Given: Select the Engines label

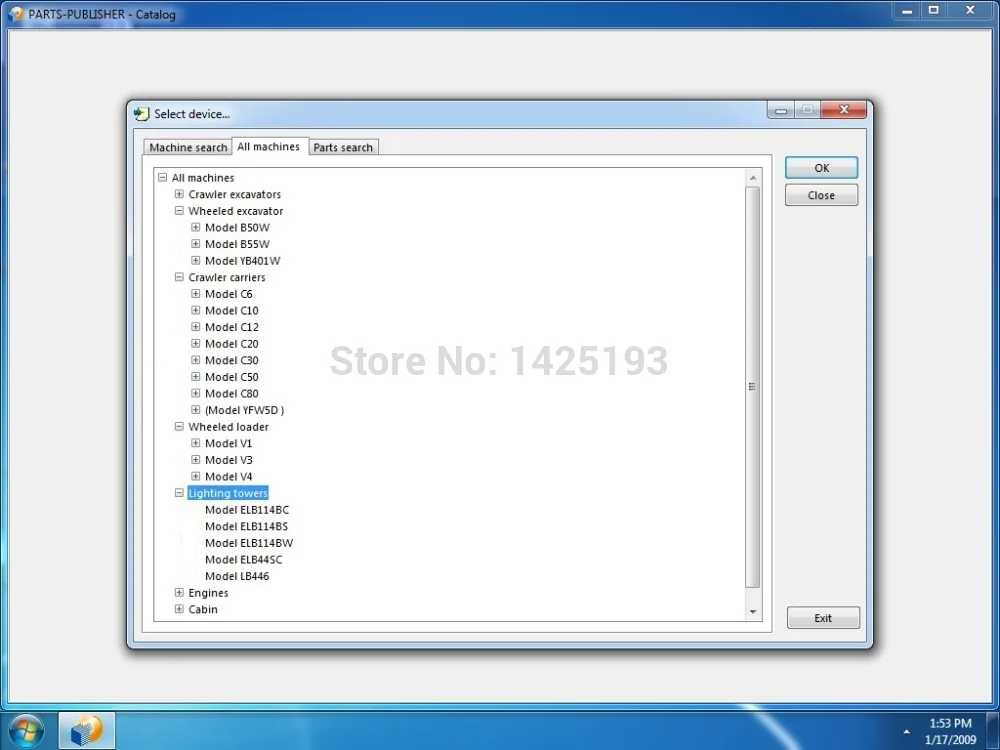Looking at the screenshot, I should point(208,592).
